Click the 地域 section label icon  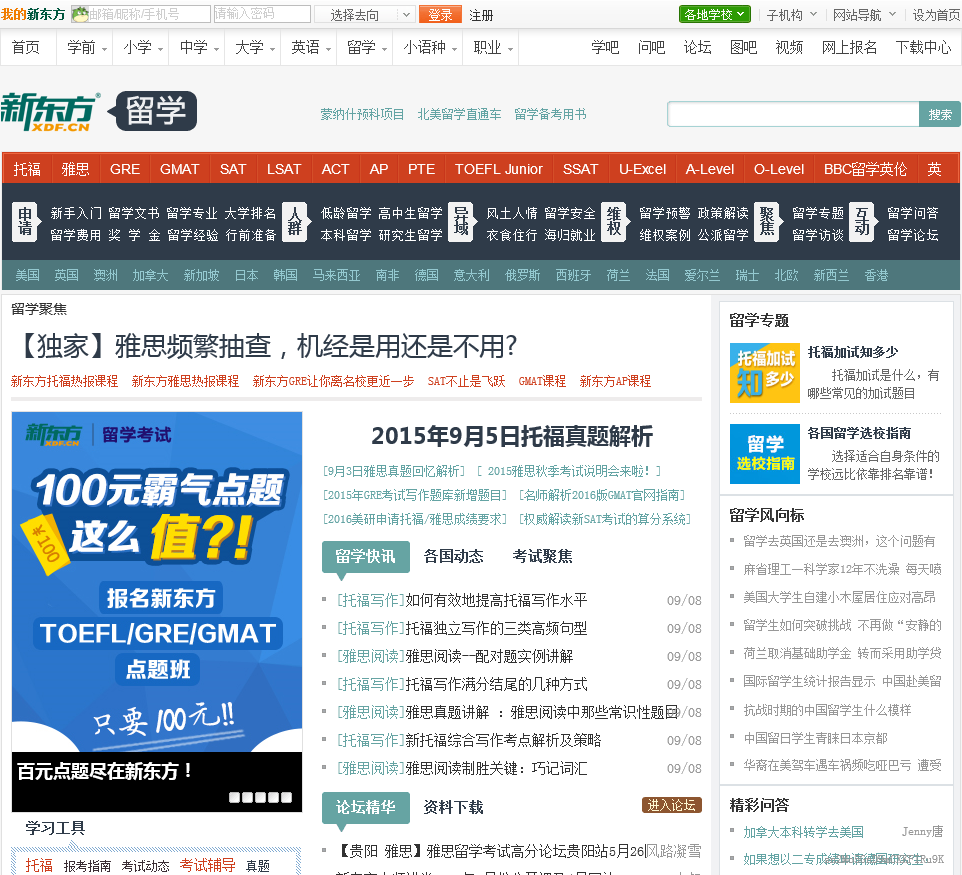[x=461, y=222]
